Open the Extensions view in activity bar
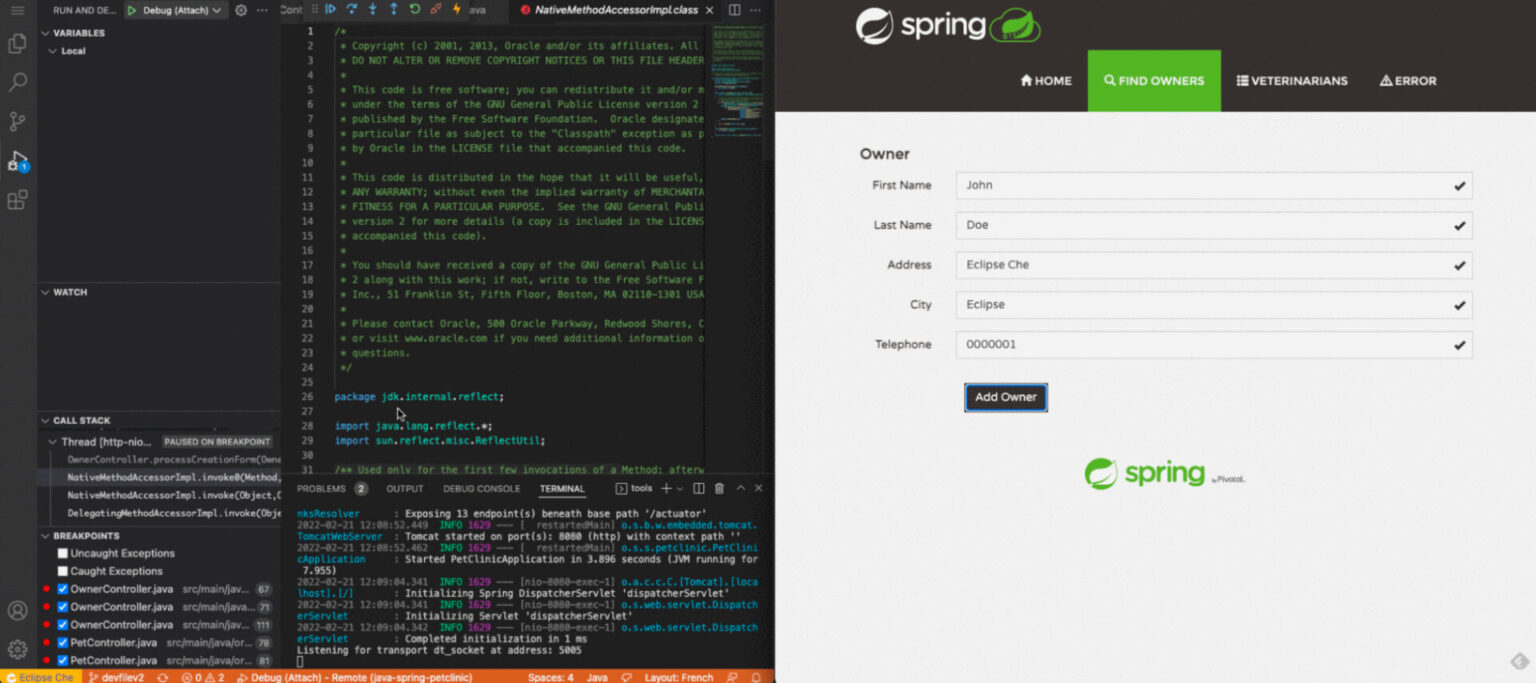This screenshot has height=683, width=1536. [17, 200]
